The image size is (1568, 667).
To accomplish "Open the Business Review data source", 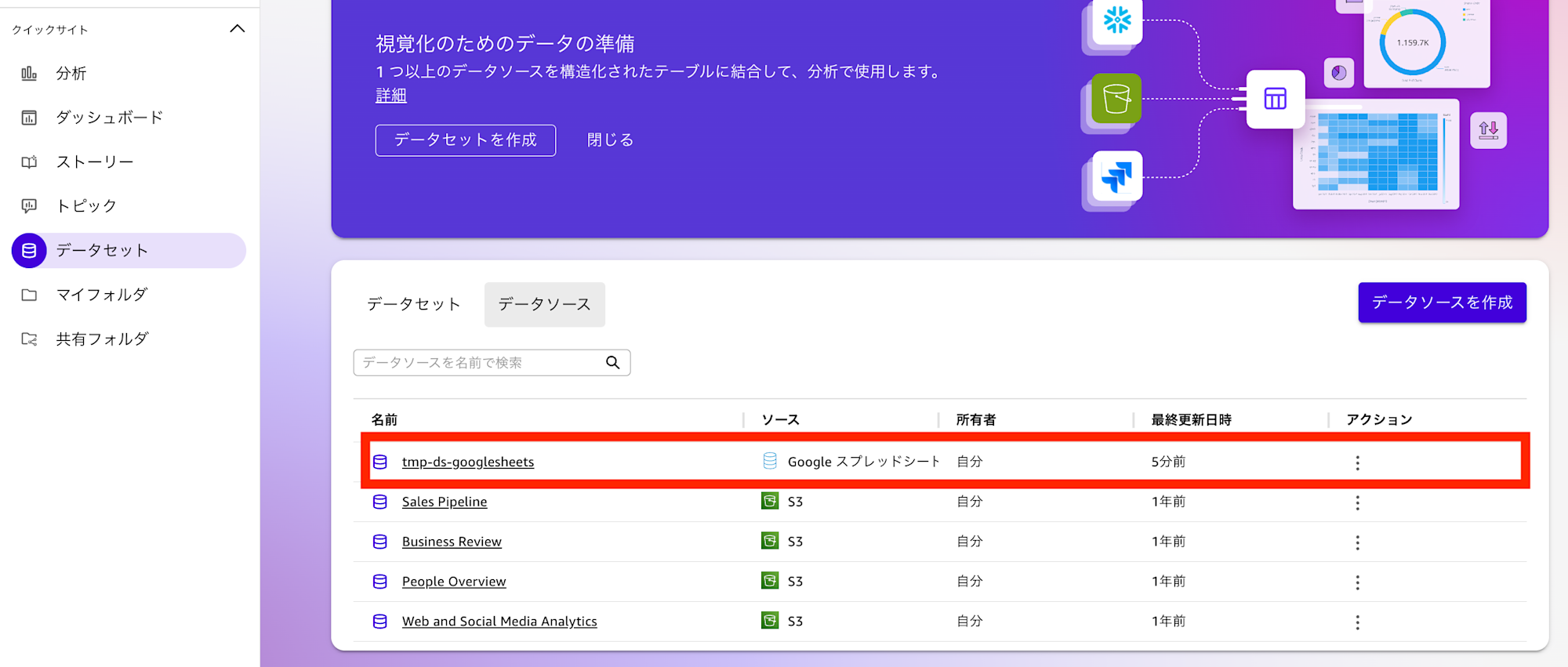I will click(452, 542).
